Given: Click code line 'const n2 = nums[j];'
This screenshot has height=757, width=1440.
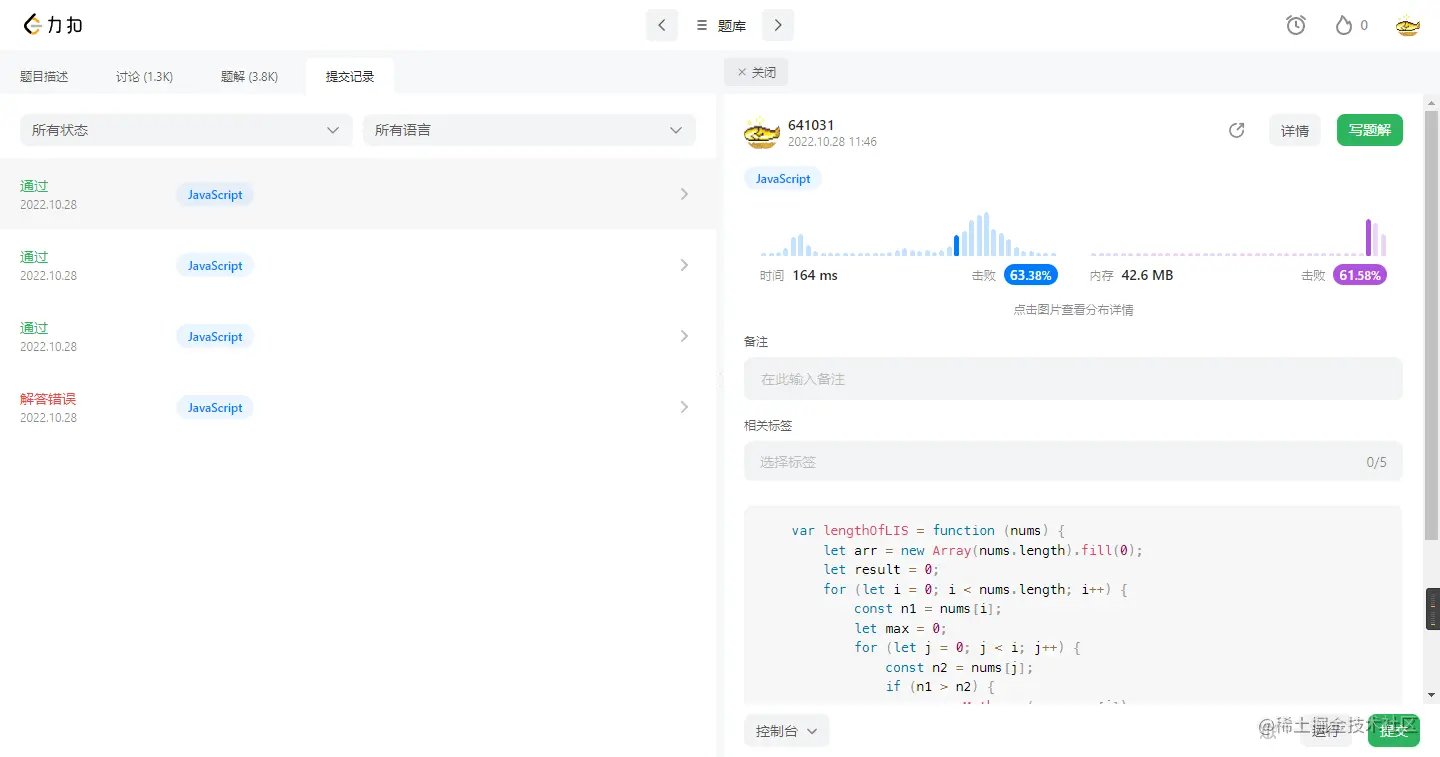Looking at the screenshot, I should click(959, 667).
